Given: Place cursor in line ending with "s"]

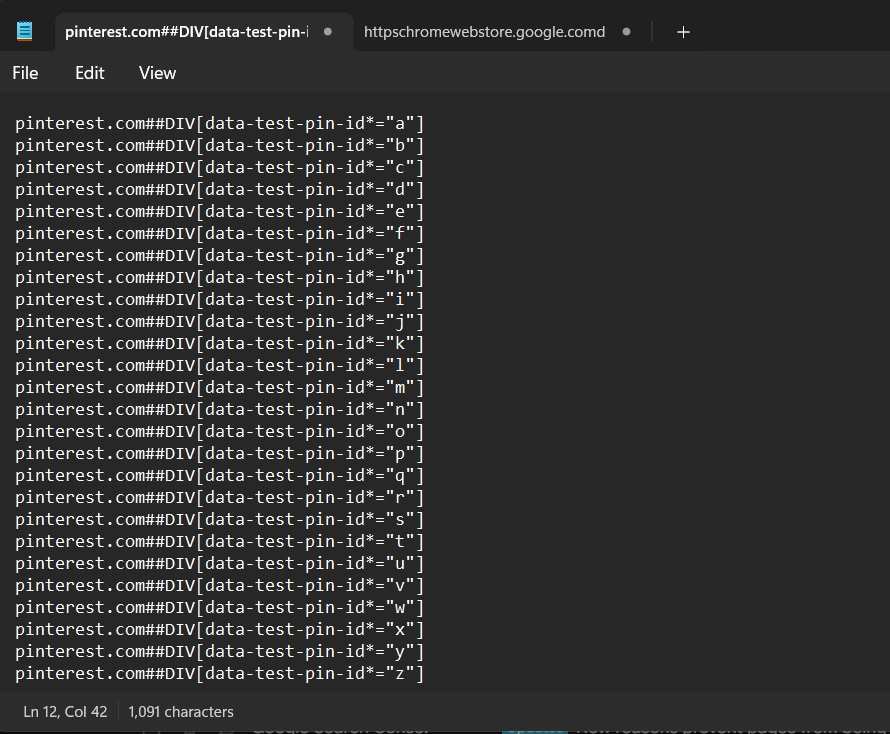Looking at the screenshot, I should click(219, 520).
